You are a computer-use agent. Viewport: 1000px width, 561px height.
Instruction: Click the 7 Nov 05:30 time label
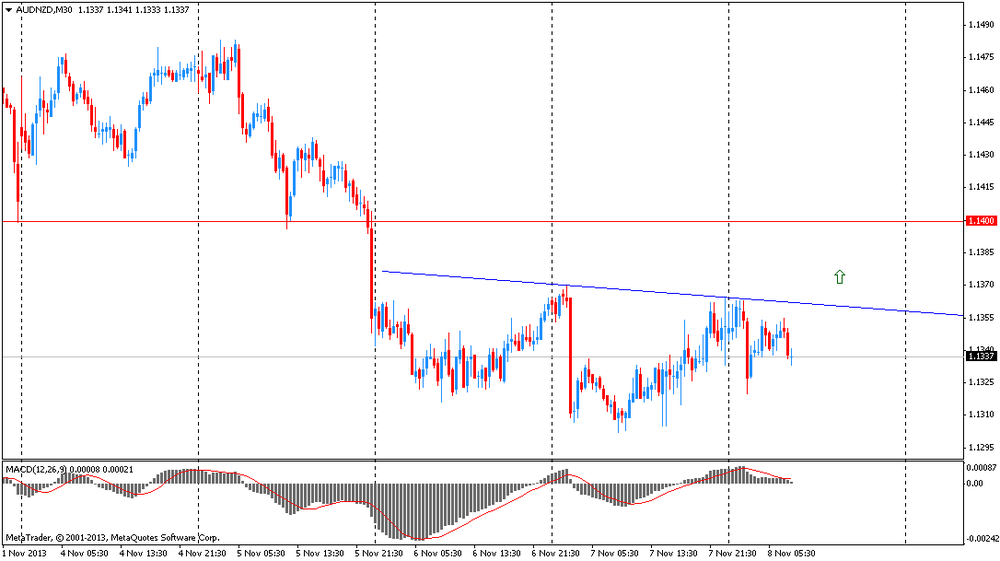(614, 553)
